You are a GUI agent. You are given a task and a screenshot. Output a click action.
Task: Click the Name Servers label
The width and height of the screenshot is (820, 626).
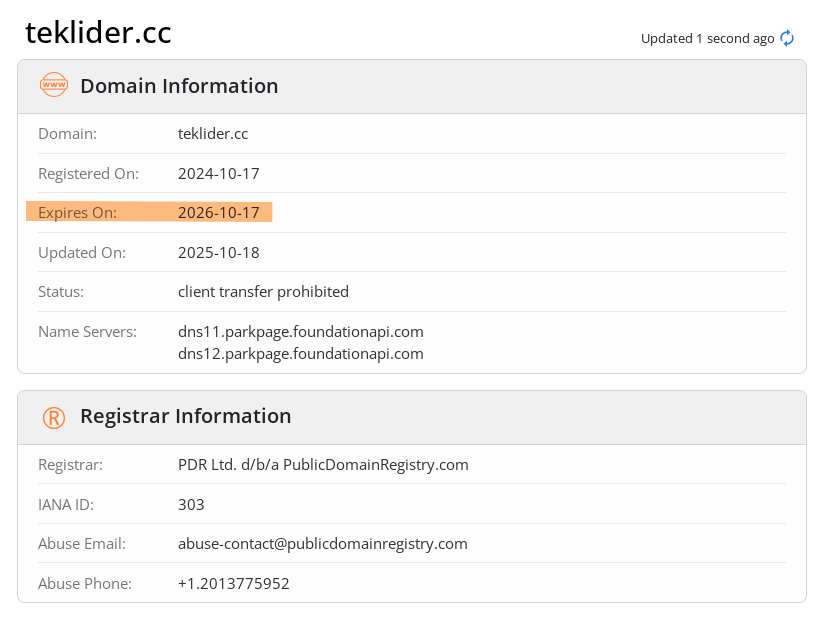point(87,331)
